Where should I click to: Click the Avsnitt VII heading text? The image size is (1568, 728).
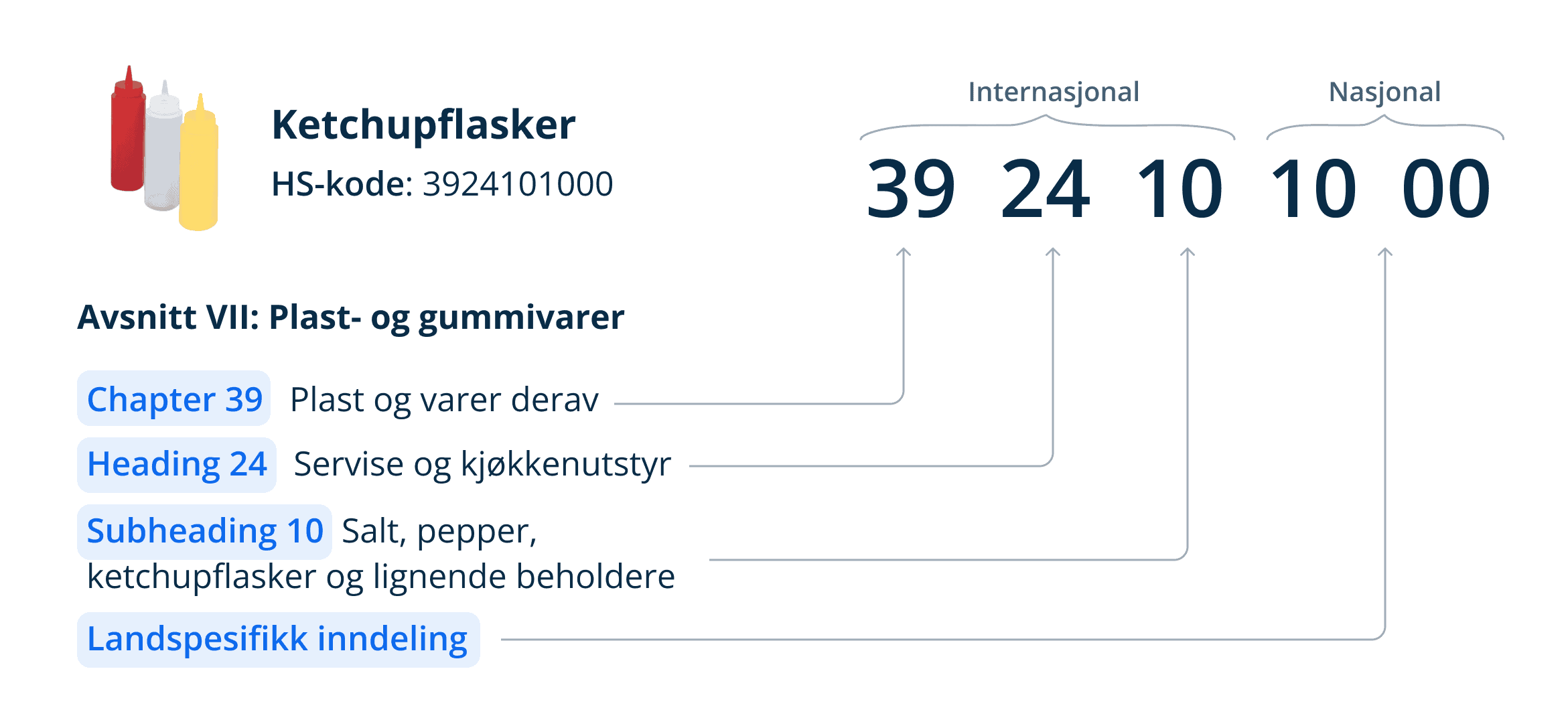(350, 317)
